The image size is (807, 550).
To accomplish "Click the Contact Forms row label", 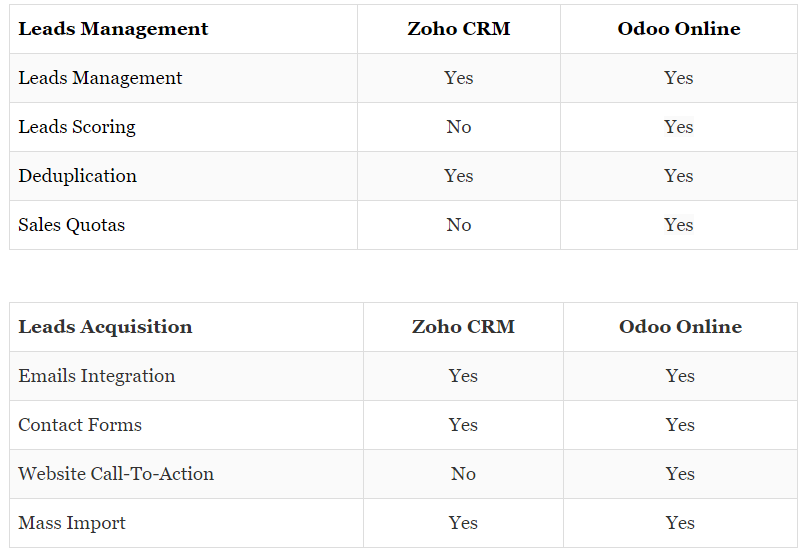I will pos(80,425).
